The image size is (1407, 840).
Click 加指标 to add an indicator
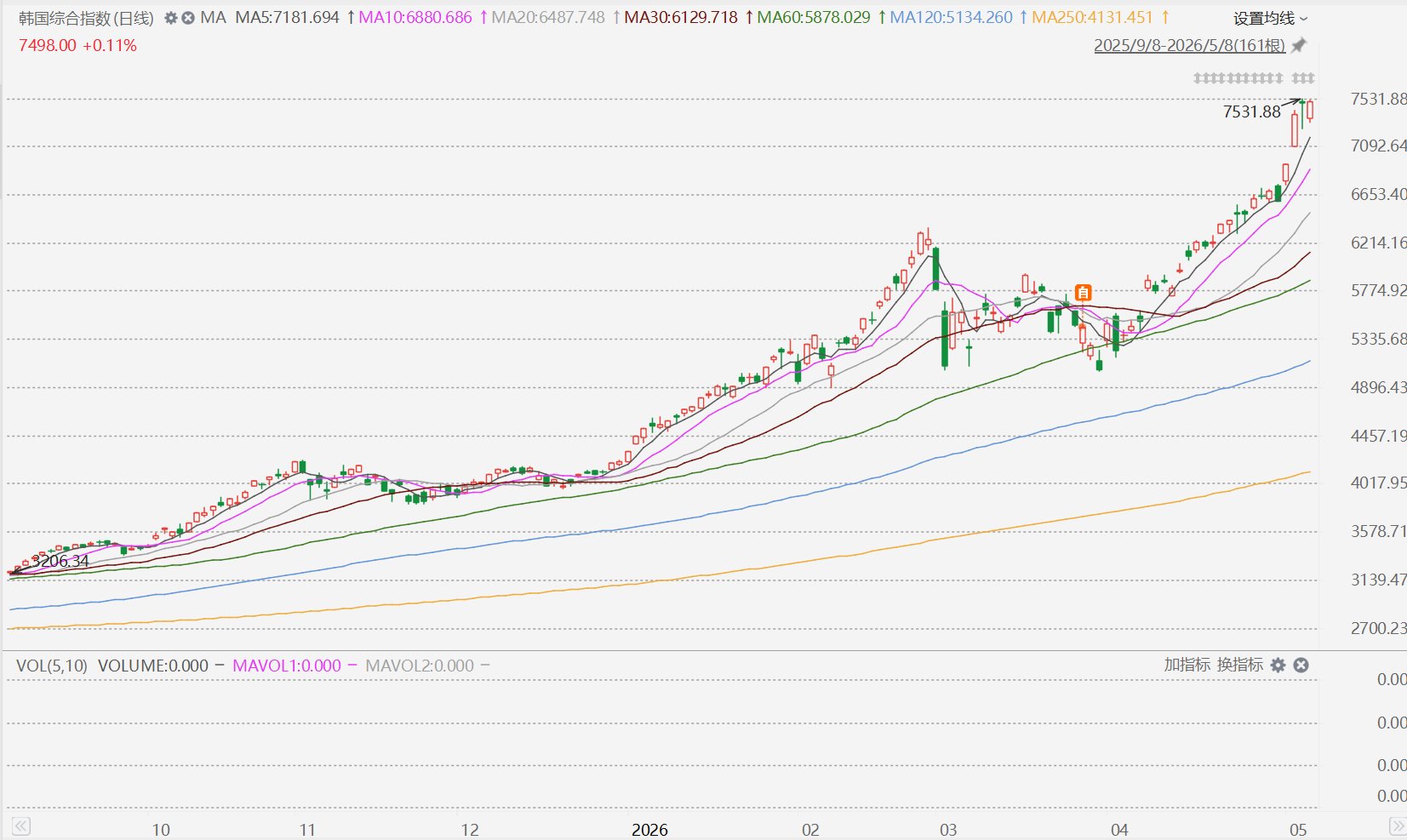(x=1187, y=665)
